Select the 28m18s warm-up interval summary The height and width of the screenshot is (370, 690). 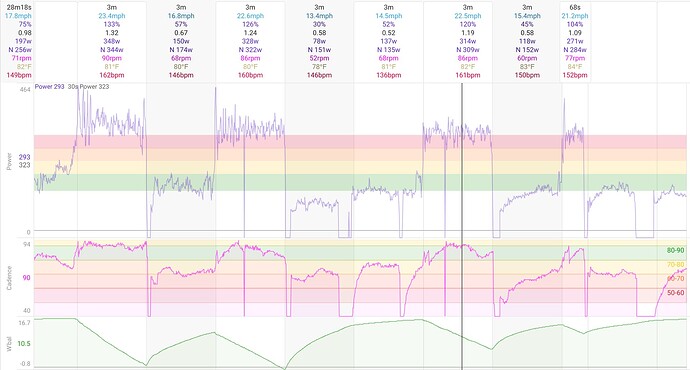18,41
